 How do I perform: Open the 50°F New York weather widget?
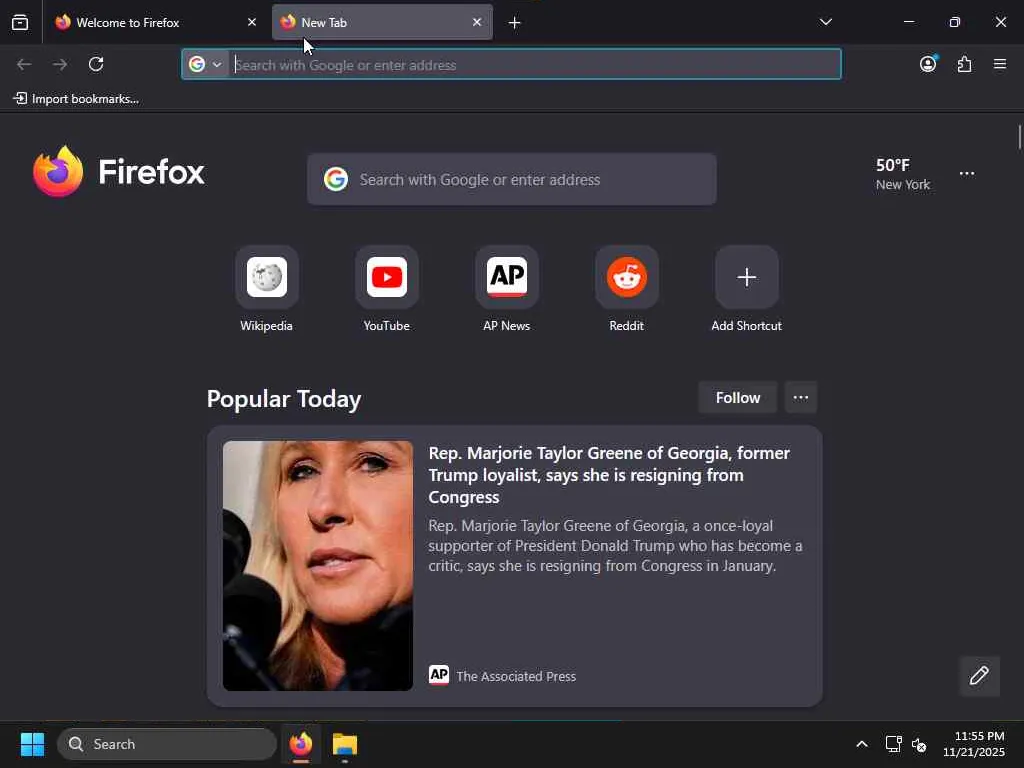903,174
